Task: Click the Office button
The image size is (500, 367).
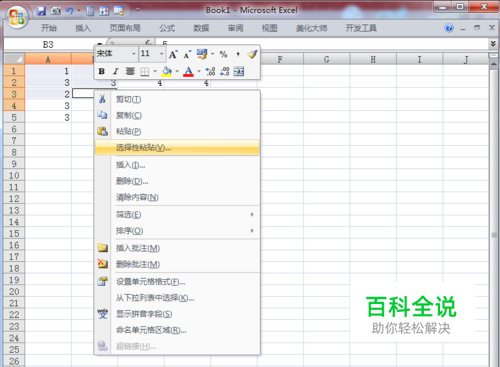Action: click(17, 17)
